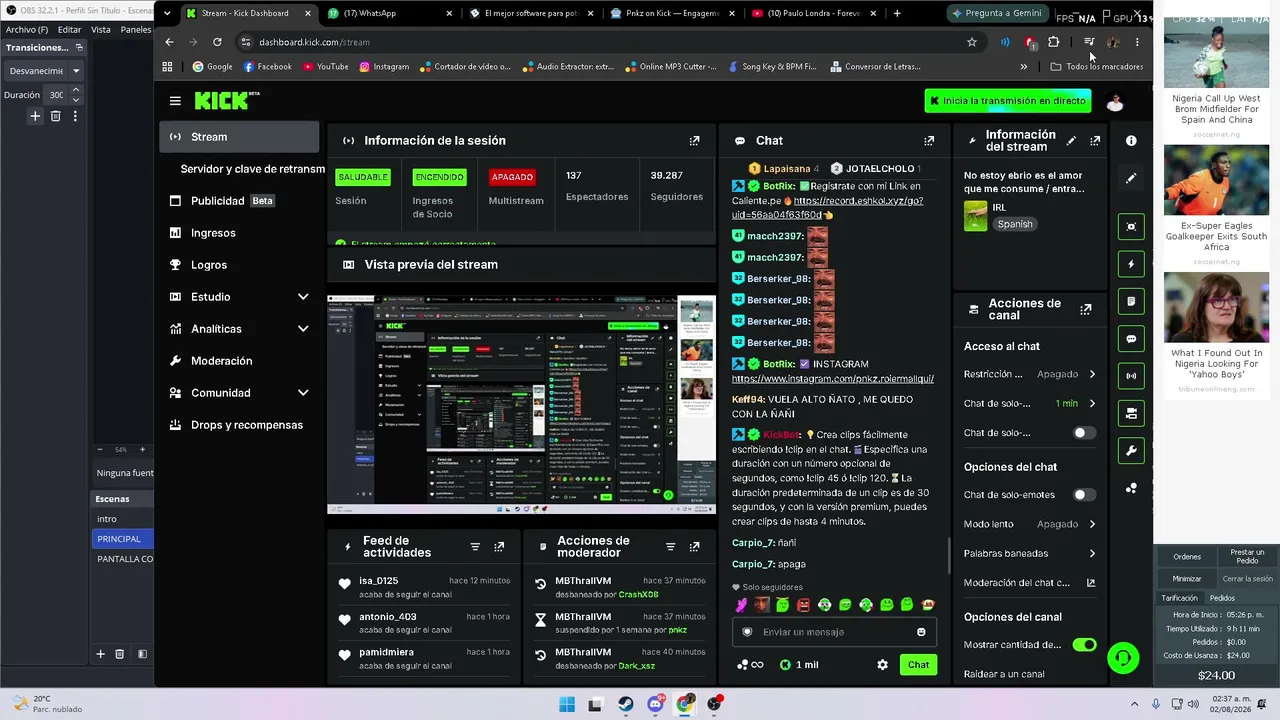The width and height of the screenshot is (1280, 720).
Task: Click the stream preview thumbnail
Action: 521,404
